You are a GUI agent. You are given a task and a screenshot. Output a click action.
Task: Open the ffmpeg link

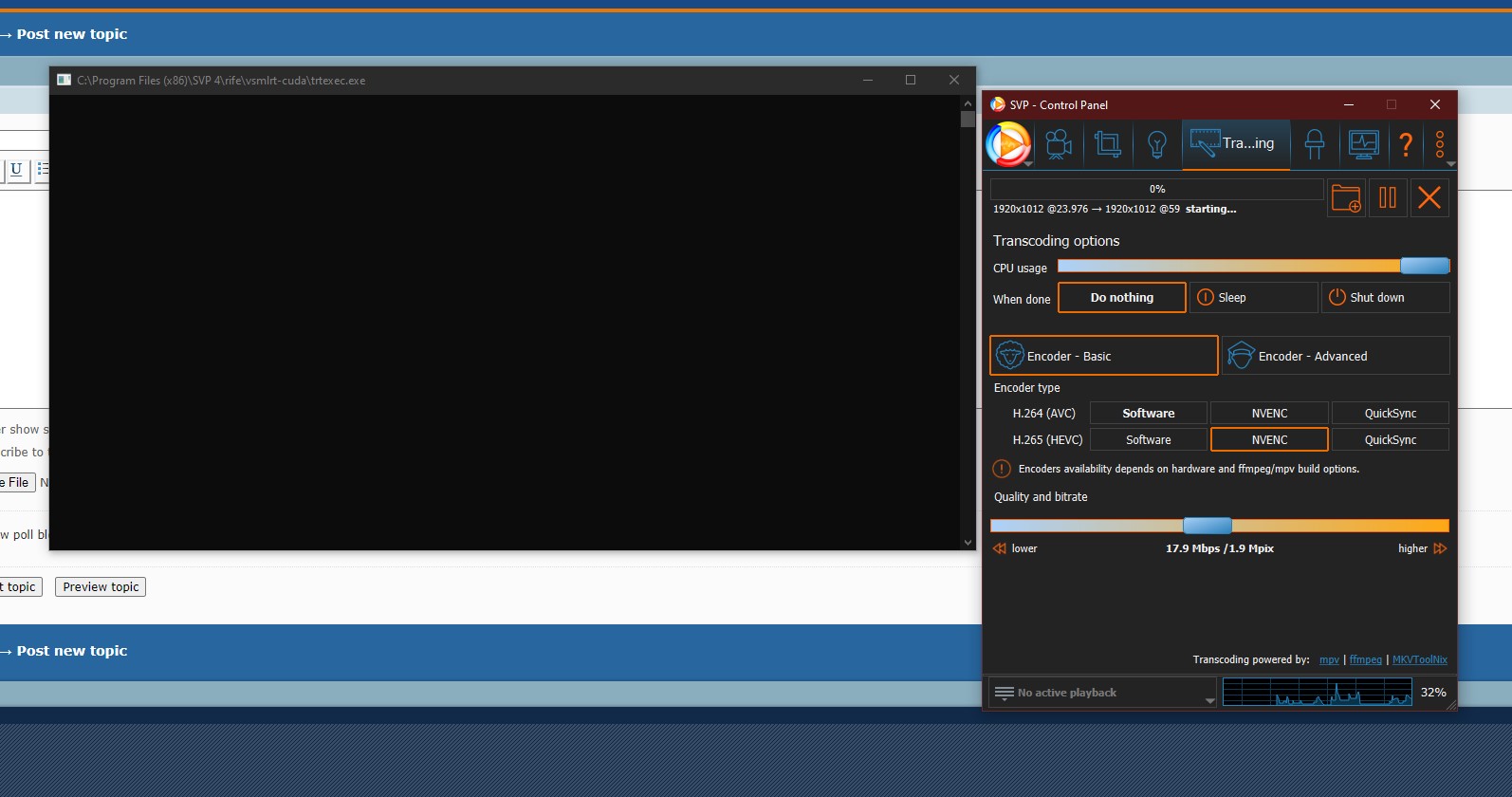pos(1365,659)
